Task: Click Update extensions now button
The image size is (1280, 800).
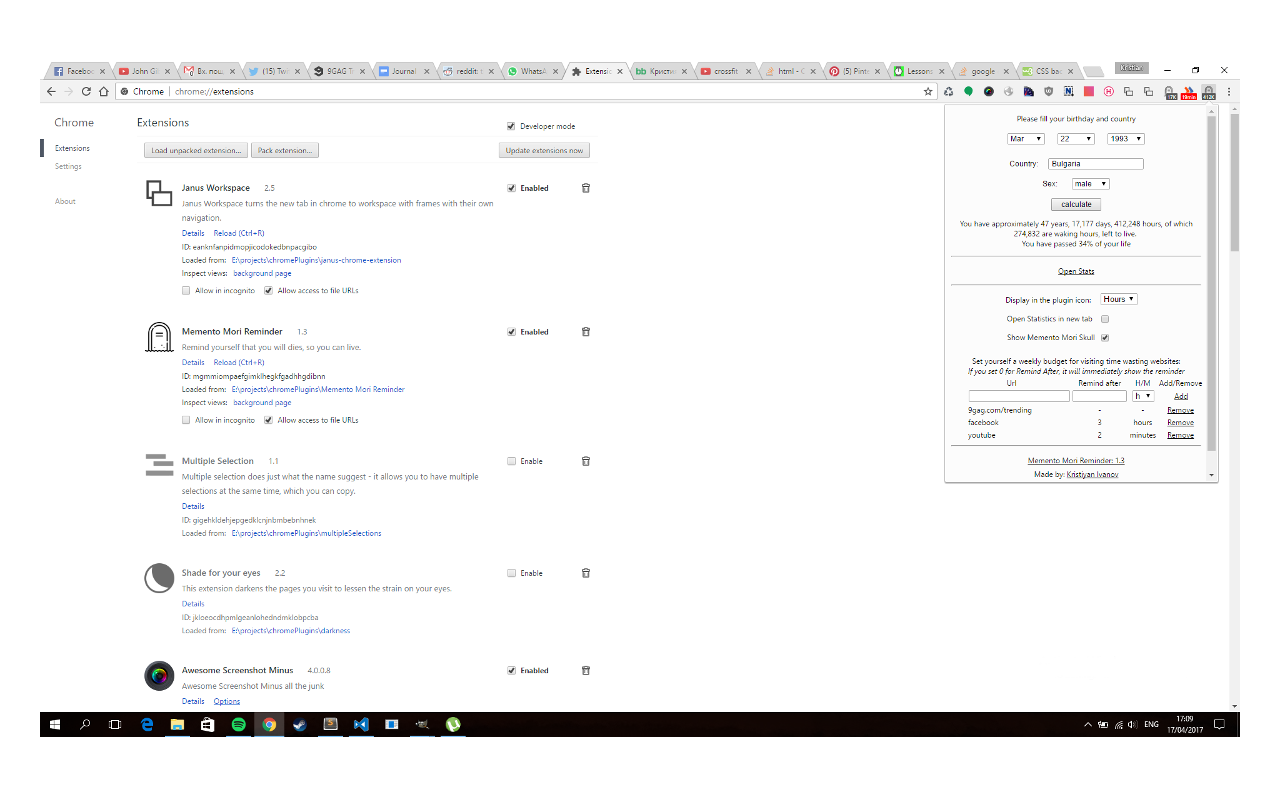Action: (545, 151)
